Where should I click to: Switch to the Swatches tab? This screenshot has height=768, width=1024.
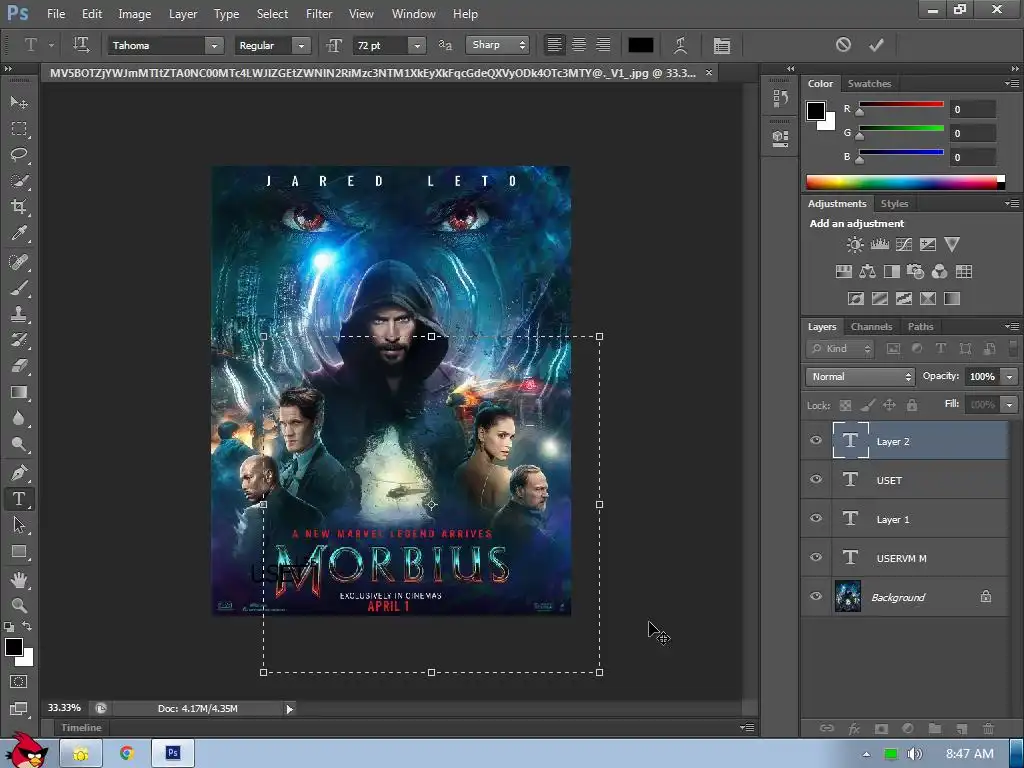(x=869, y=84)
